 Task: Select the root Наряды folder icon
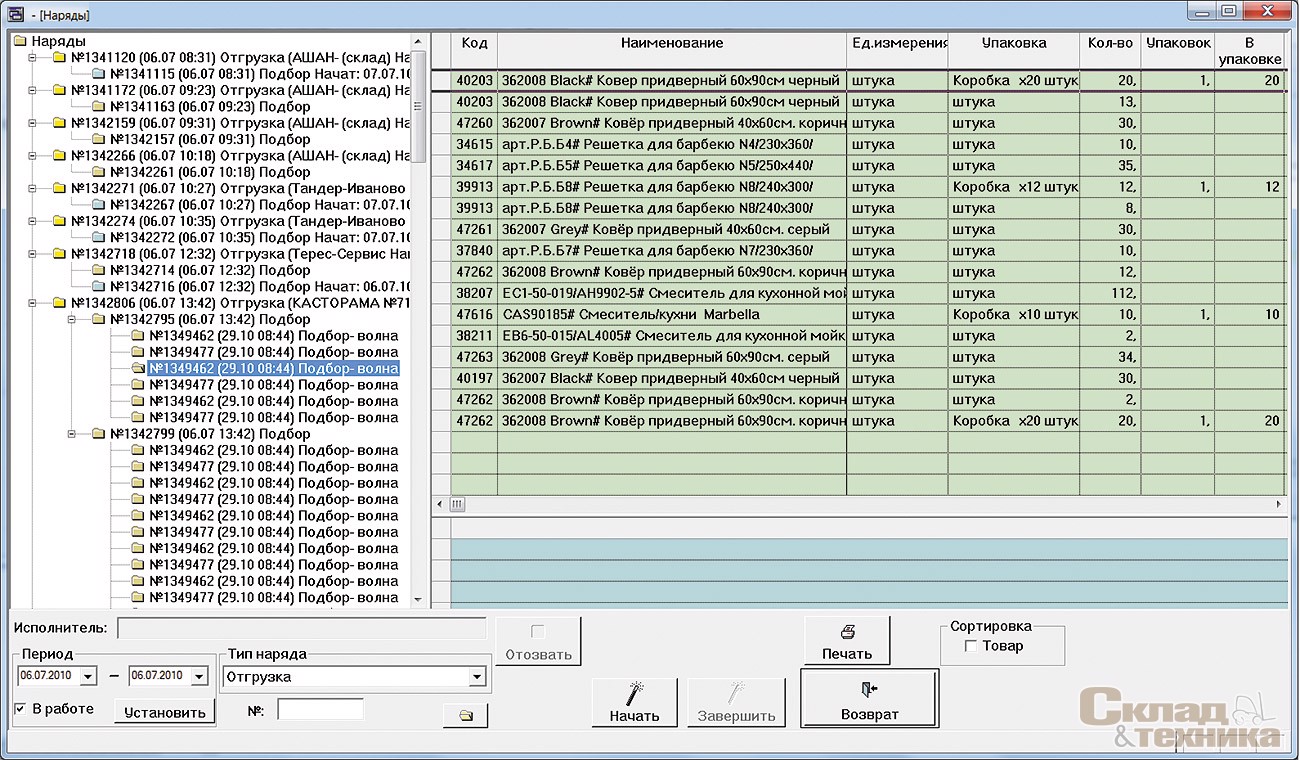pos(20,41)
